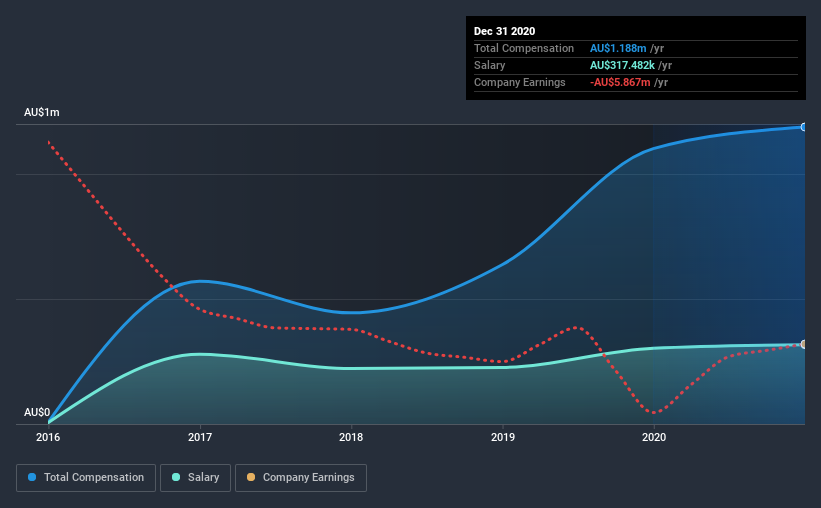Toggle the Salary legend button
The width and height of the screenshot is (821, 508).
(195, 478)
